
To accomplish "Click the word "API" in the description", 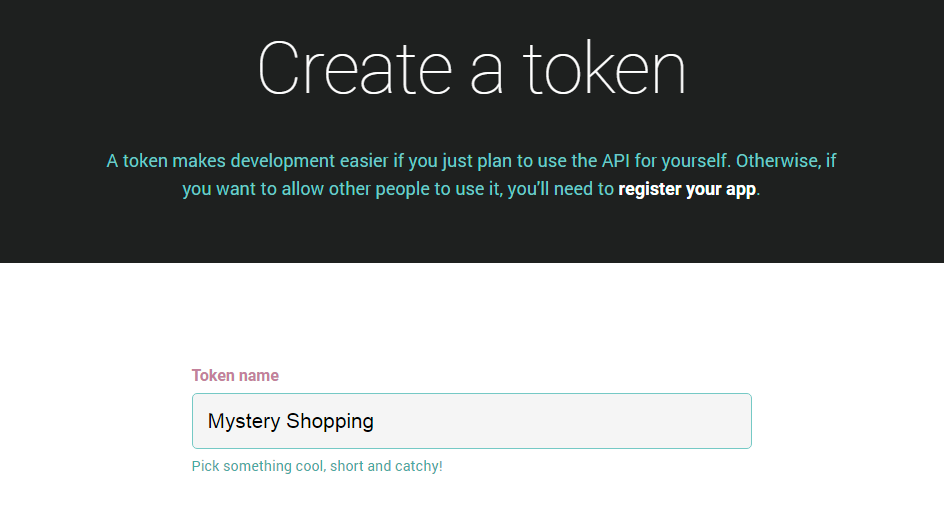I will pos(616,160).
